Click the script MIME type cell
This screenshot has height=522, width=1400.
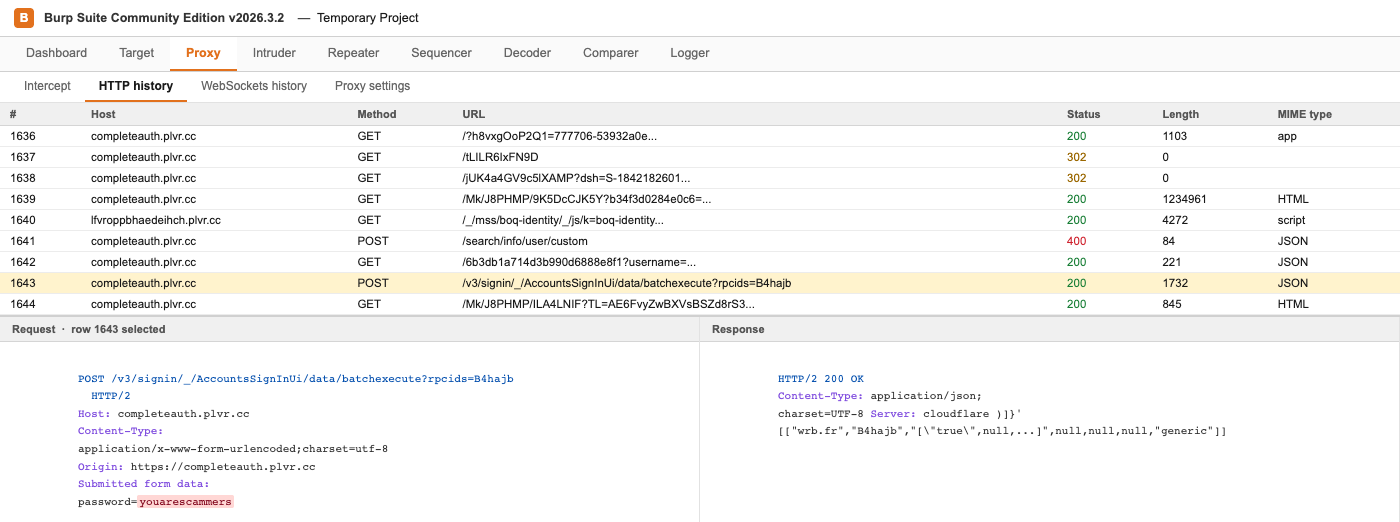pos(1291,220)
